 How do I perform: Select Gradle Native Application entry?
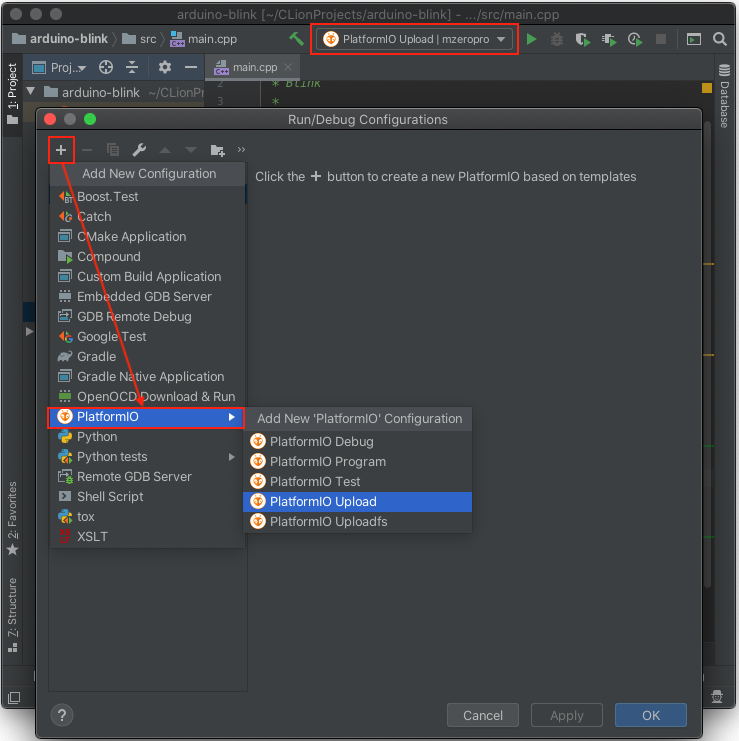point(147,377)
